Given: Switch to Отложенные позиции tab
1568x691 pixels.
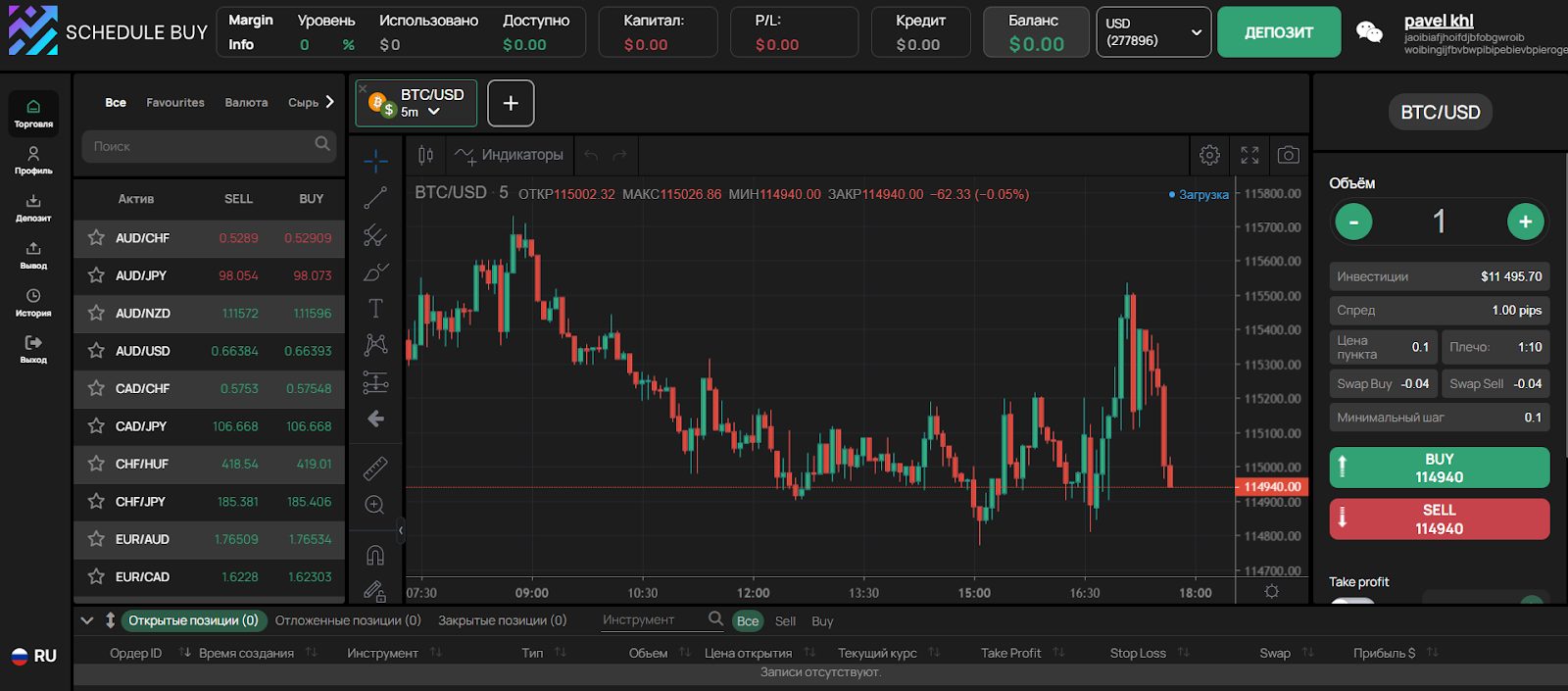Looking at the screenshot, I should [x=348, y=620].
